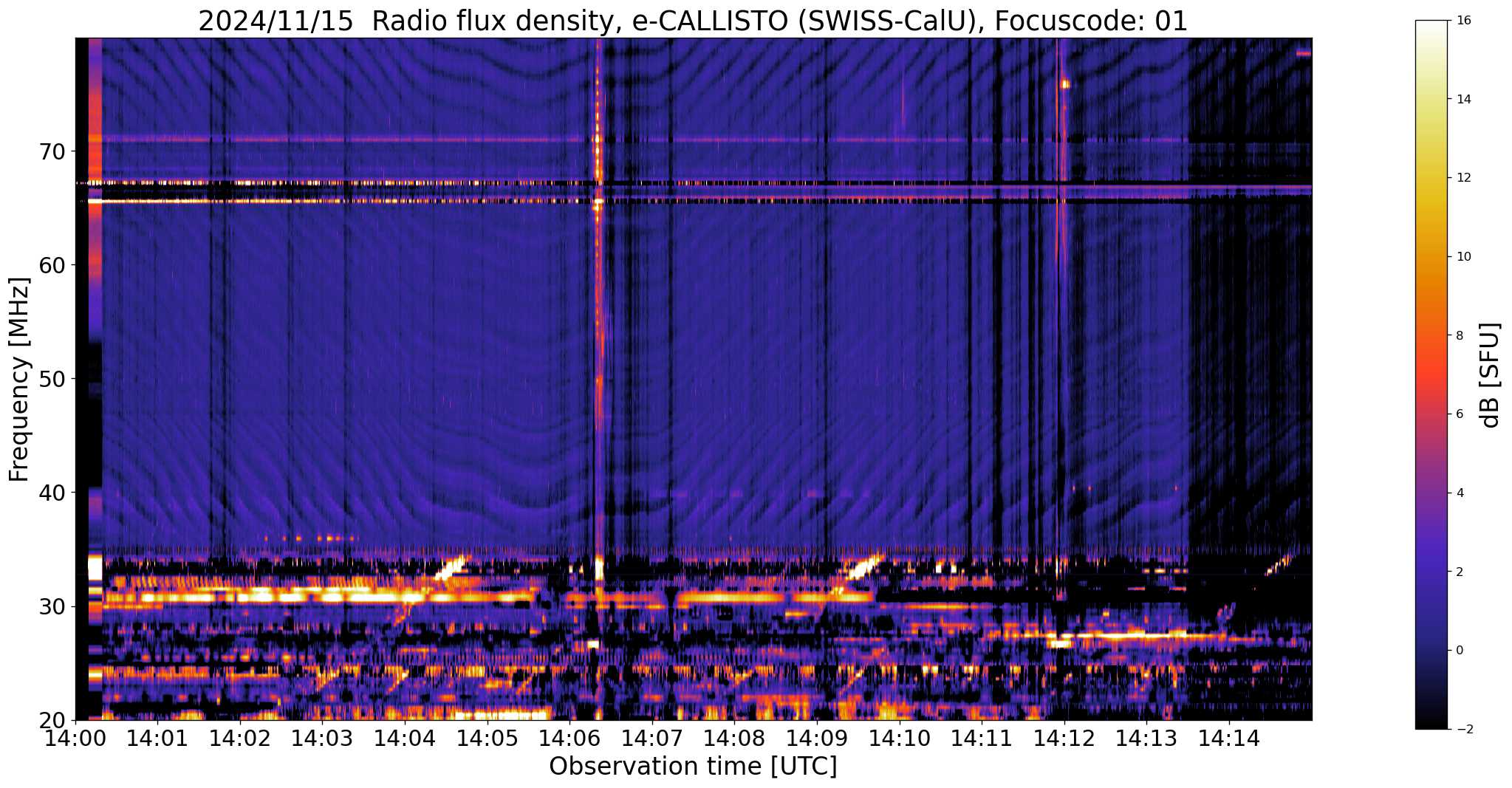Click the bright vertical burst at 14:06
This screenshot has width=1512, height=788.
(599, 310)
